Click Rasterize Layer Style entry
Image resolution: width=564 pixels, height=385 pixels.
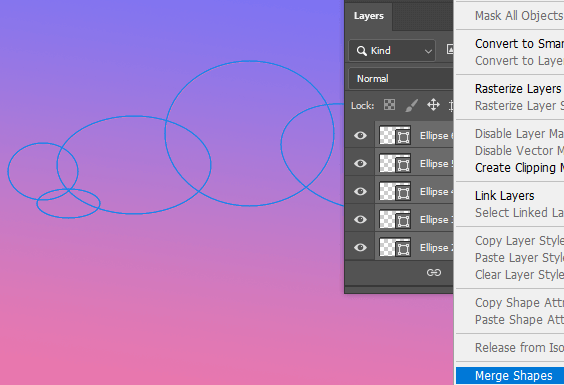pyautogui.click(x=519, y=106)
